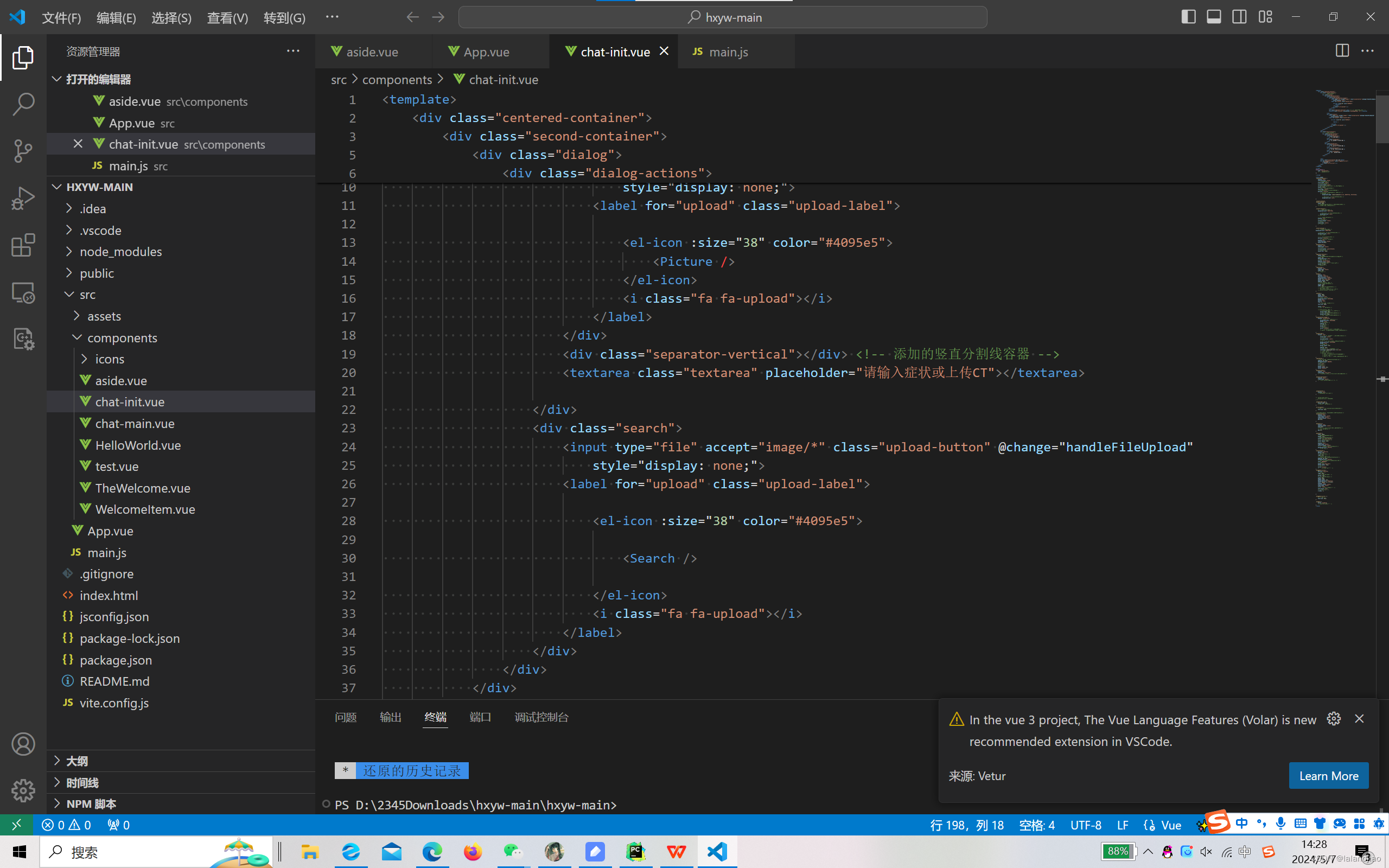This screenshot has height=868, width=1389.
Task: Toggle the primary side bar layout button
Action: 1189,17
